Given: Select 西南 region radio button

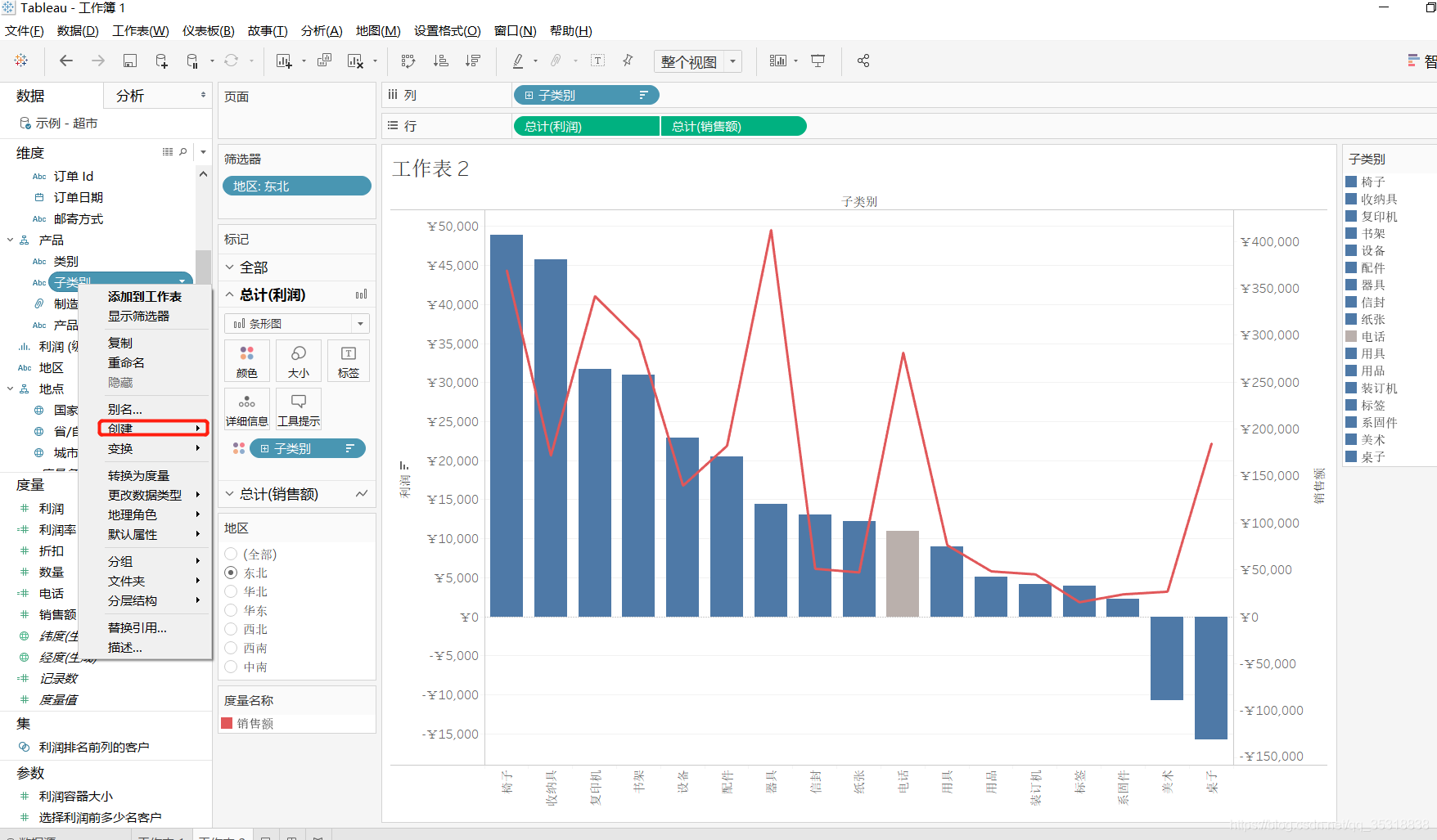Looking at the screenshot, I should [231, 649].
